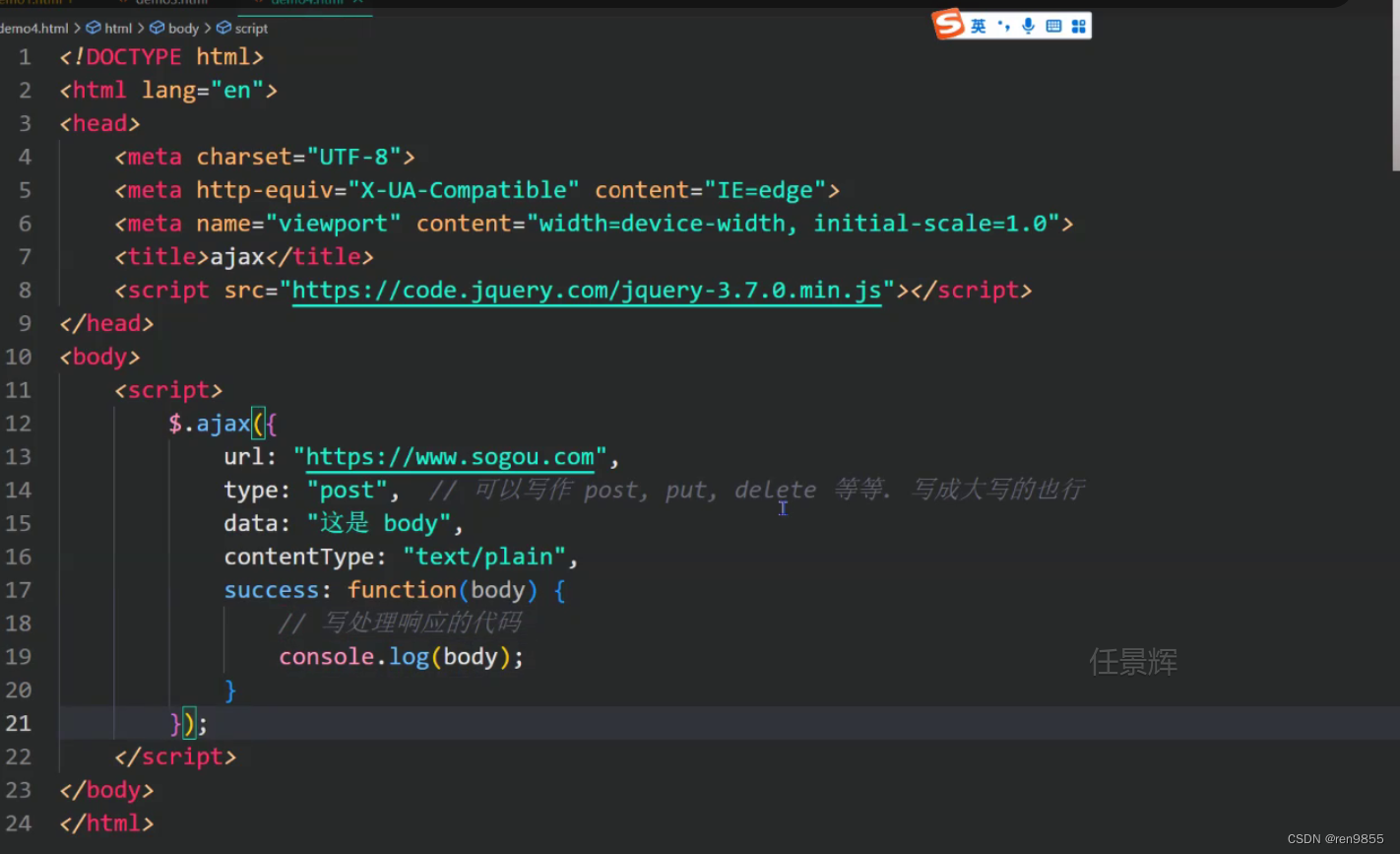Click the closing </head> tag

pyautogui.click(x=106, y=323)
